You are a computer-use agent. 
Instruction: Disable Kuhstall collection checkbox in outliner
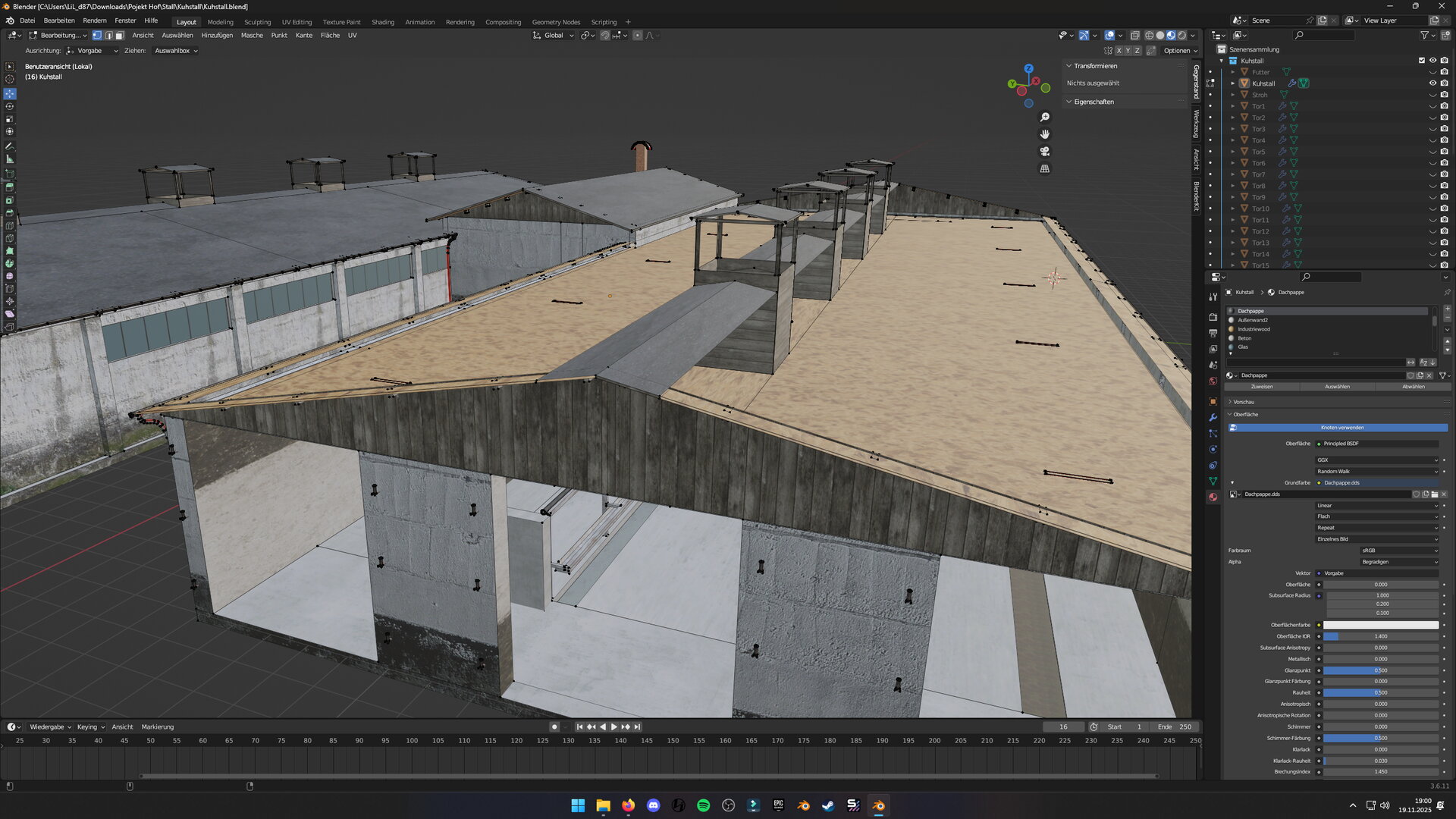click(x=1421, y=61)
